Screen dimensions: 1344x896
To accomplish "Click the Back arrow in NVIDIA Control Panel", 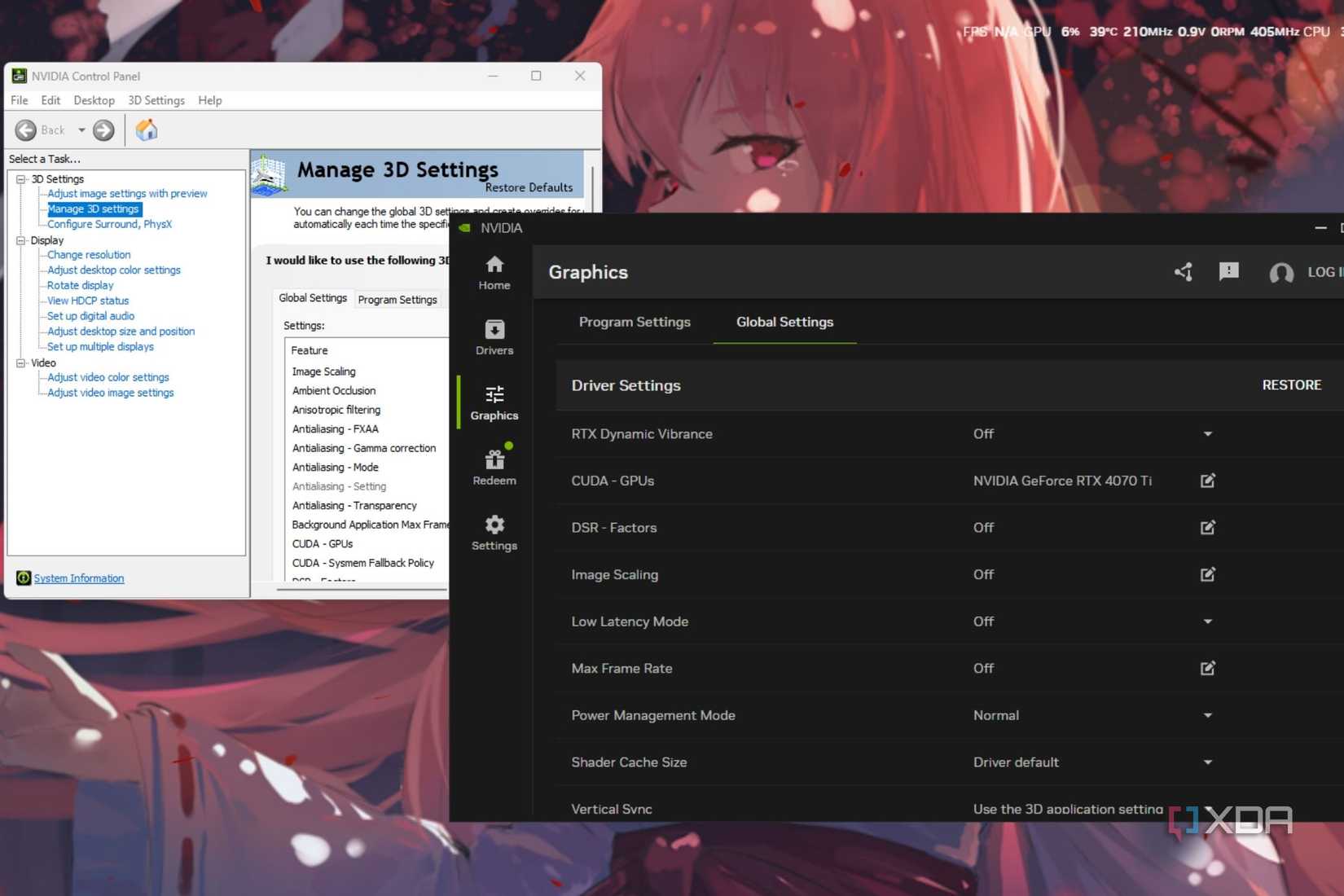I will [26, 130].
